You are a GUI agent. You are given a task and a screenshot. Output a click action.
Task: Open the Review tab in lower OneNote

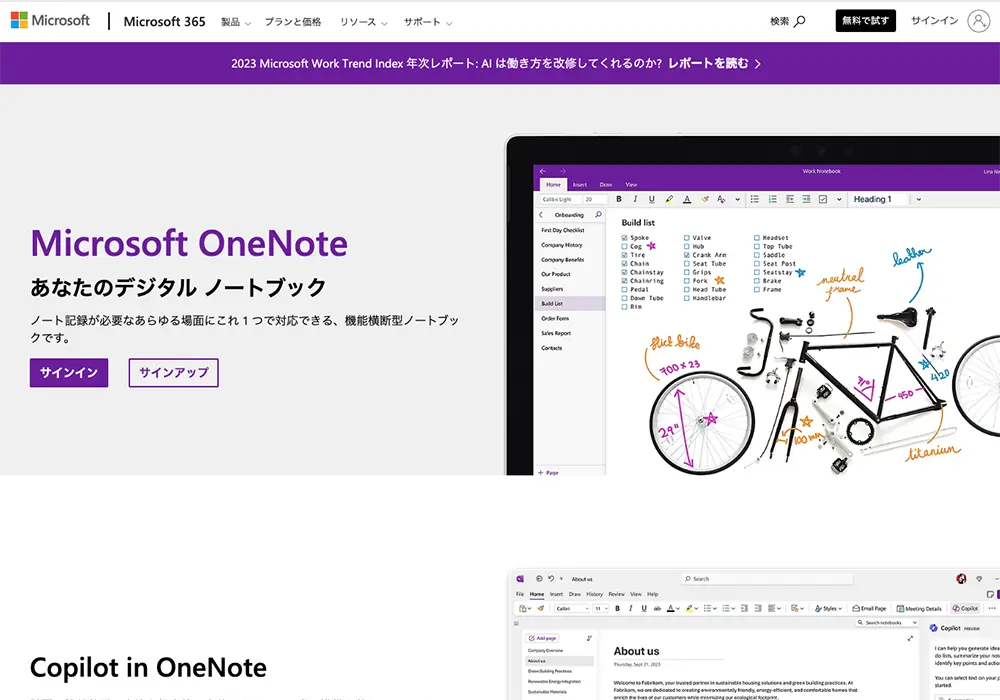point(616,594)
